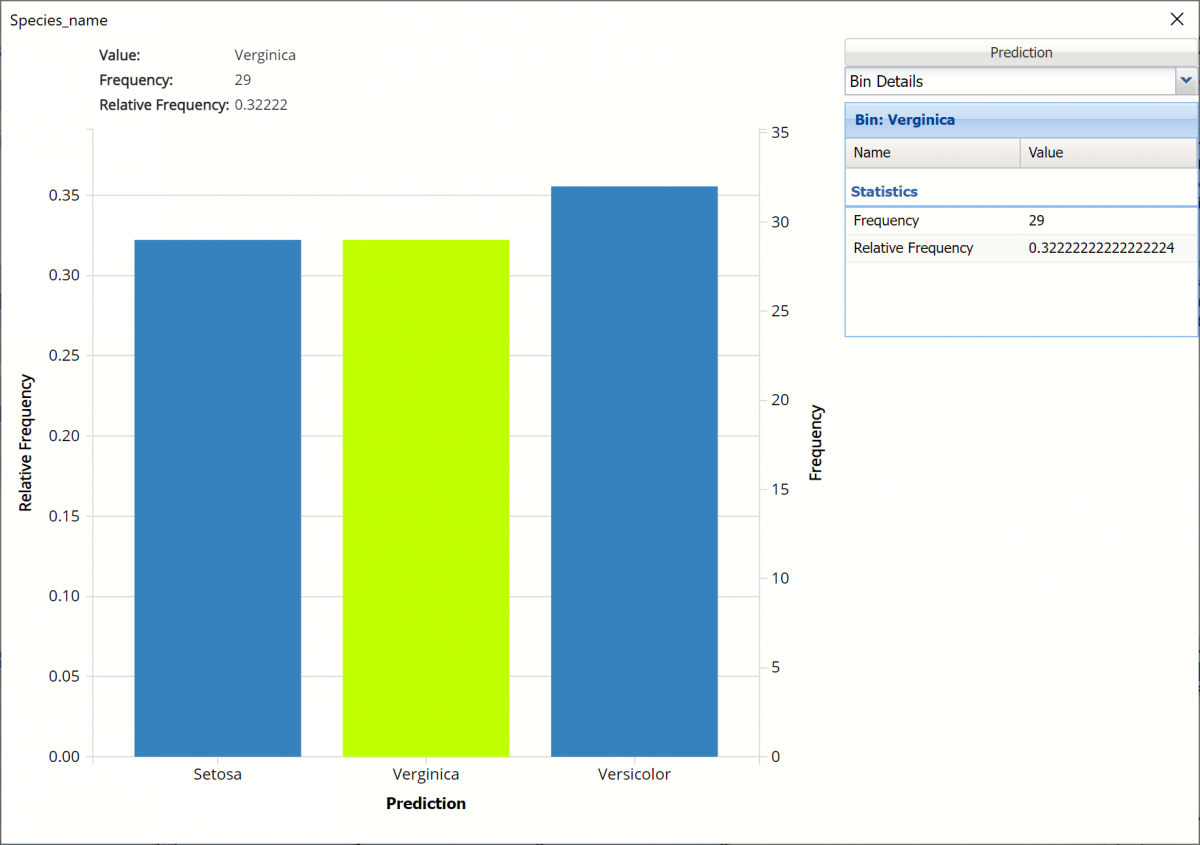Screen dimensions: 1200x845
Task: Click the Relative Frequency left y-axis title
Action: pos(26,443)
